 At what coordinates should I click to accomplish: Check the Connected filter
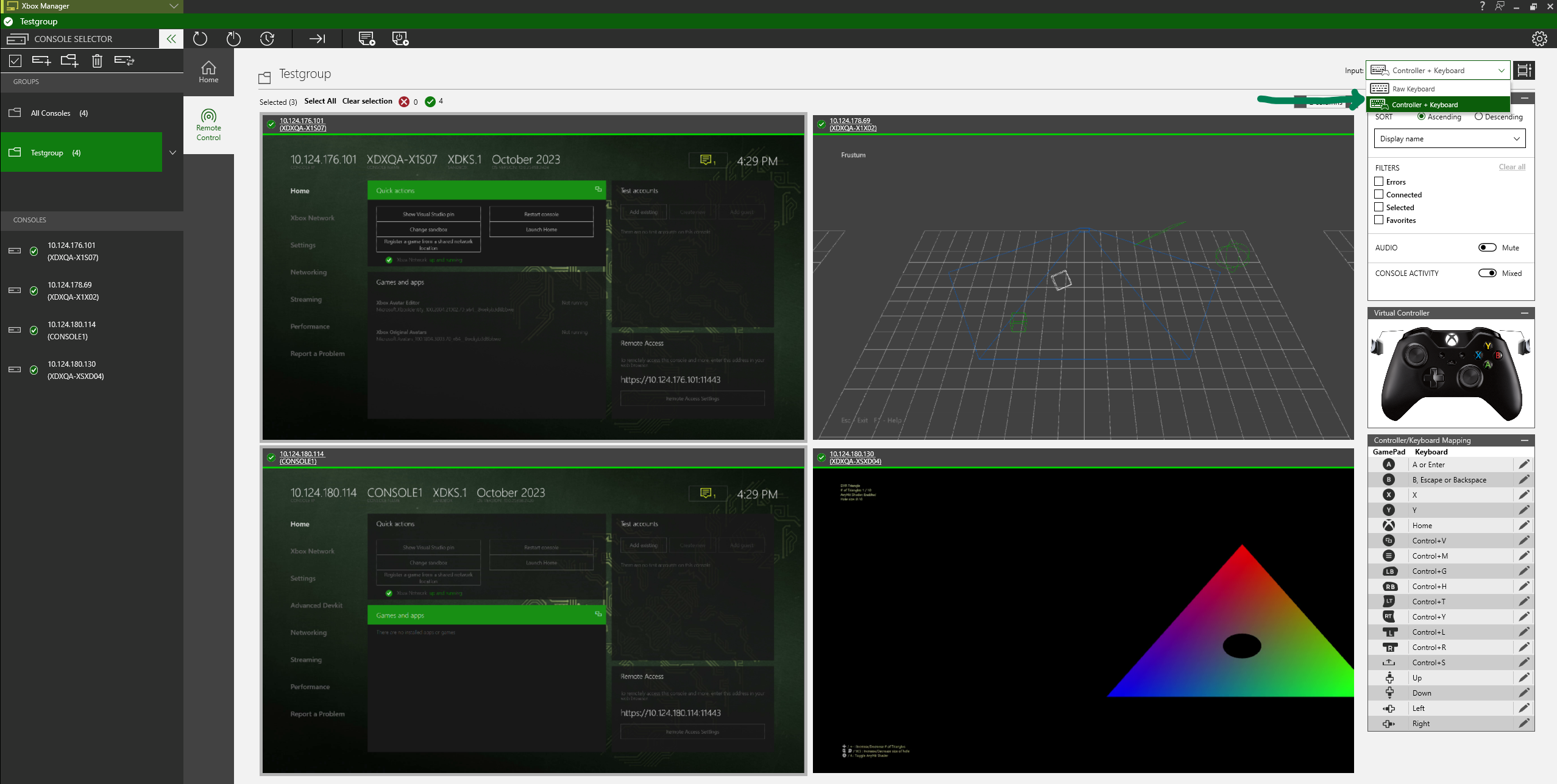(1378, 194)
